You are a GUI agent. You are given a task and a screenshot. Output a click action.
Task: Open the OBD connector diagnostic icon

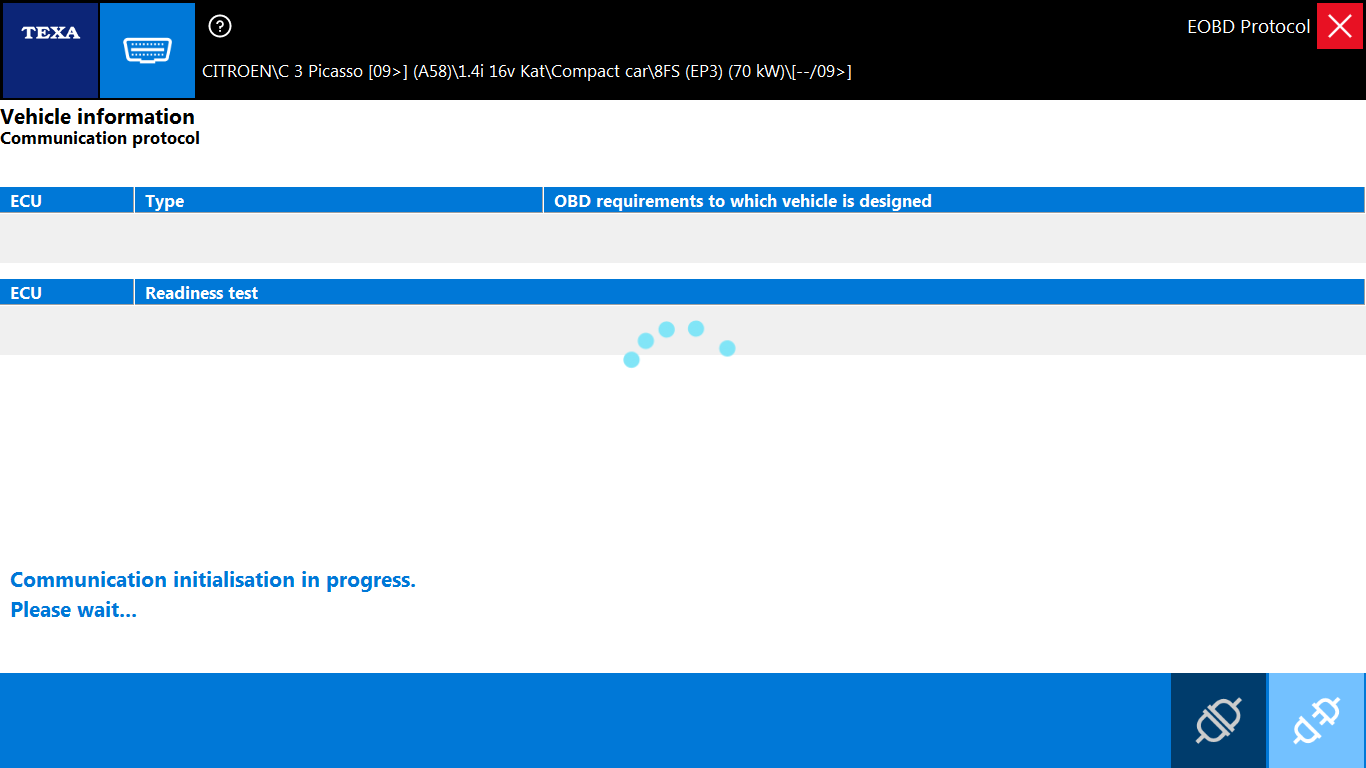(x=148, y=50)
